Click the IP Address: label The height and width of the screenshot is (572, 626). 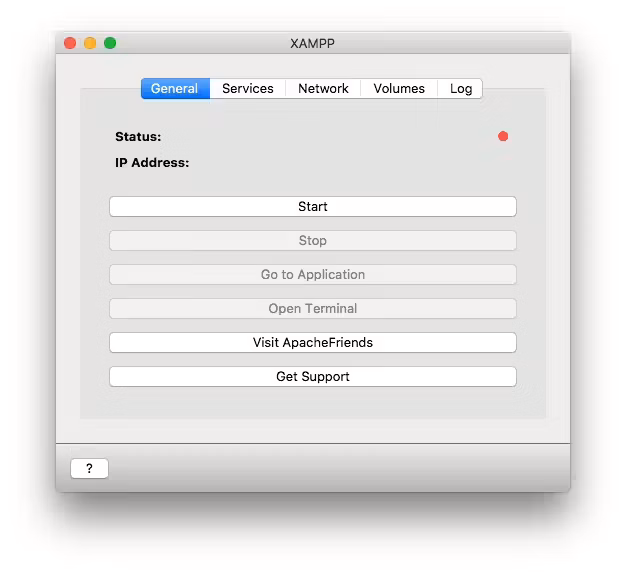click(x=152, y=163)
